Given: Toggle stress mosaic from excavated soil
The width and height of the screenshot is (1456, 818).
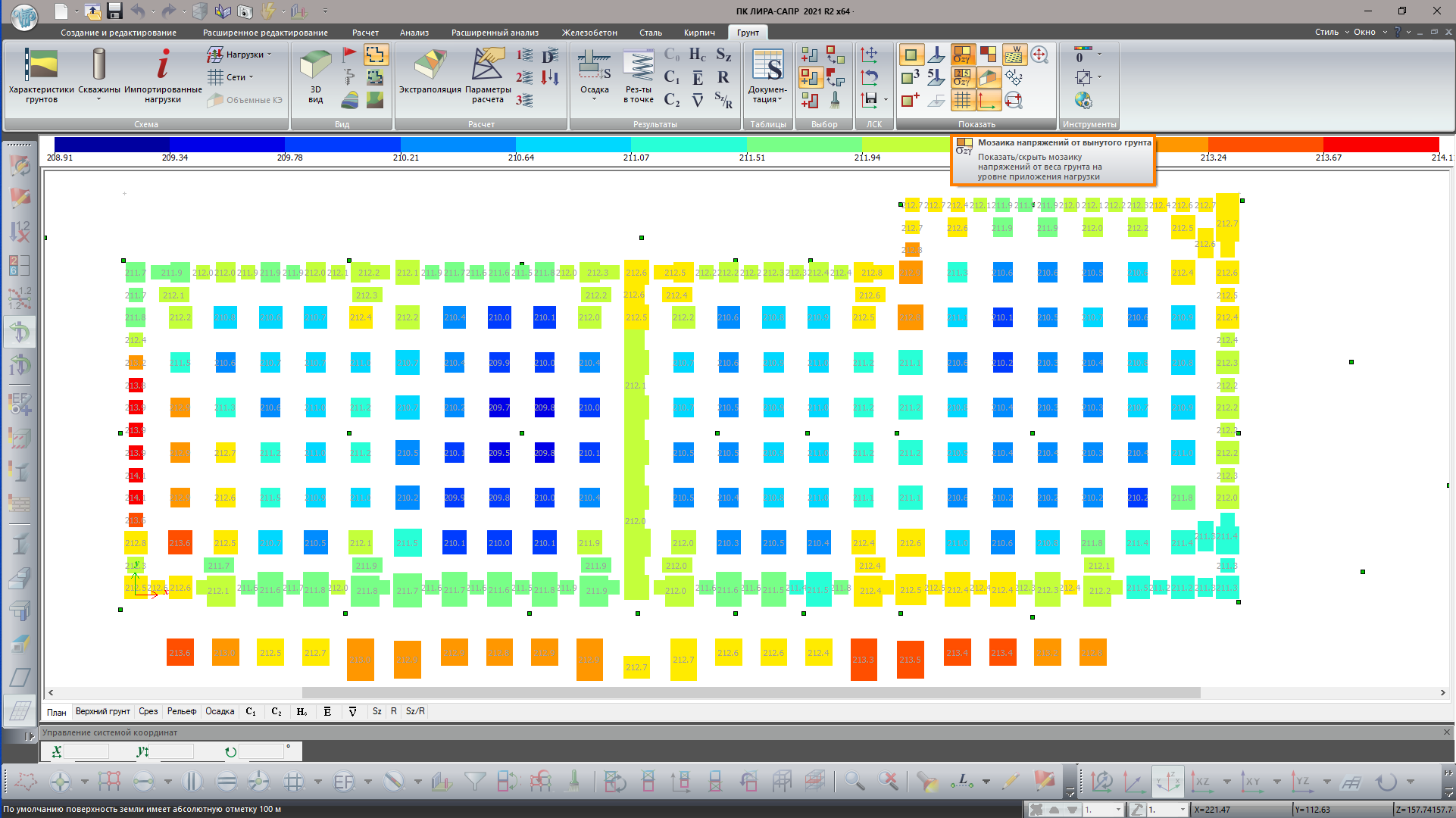Looking at the screenshot, I should pyautogui.click(x=962, y=55).
